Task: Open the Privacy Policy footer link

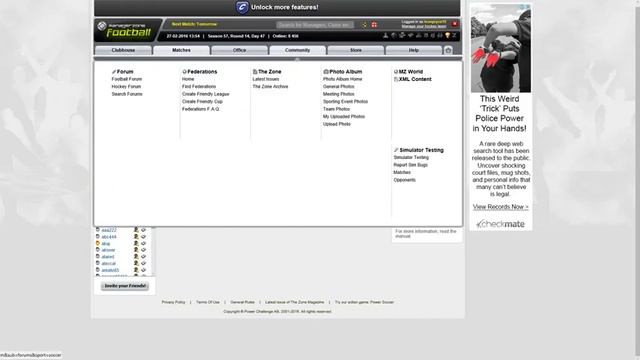Action: point(173,302)
